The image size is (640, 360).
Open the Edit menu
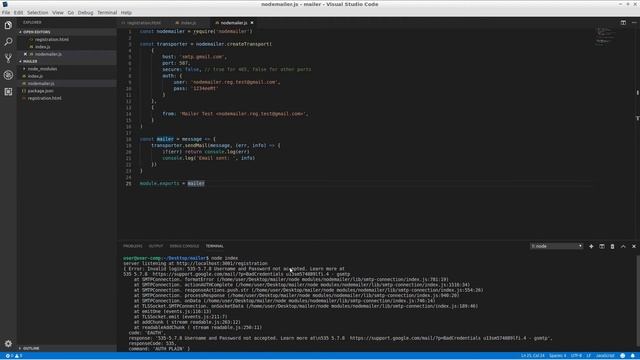pos(18,13)
